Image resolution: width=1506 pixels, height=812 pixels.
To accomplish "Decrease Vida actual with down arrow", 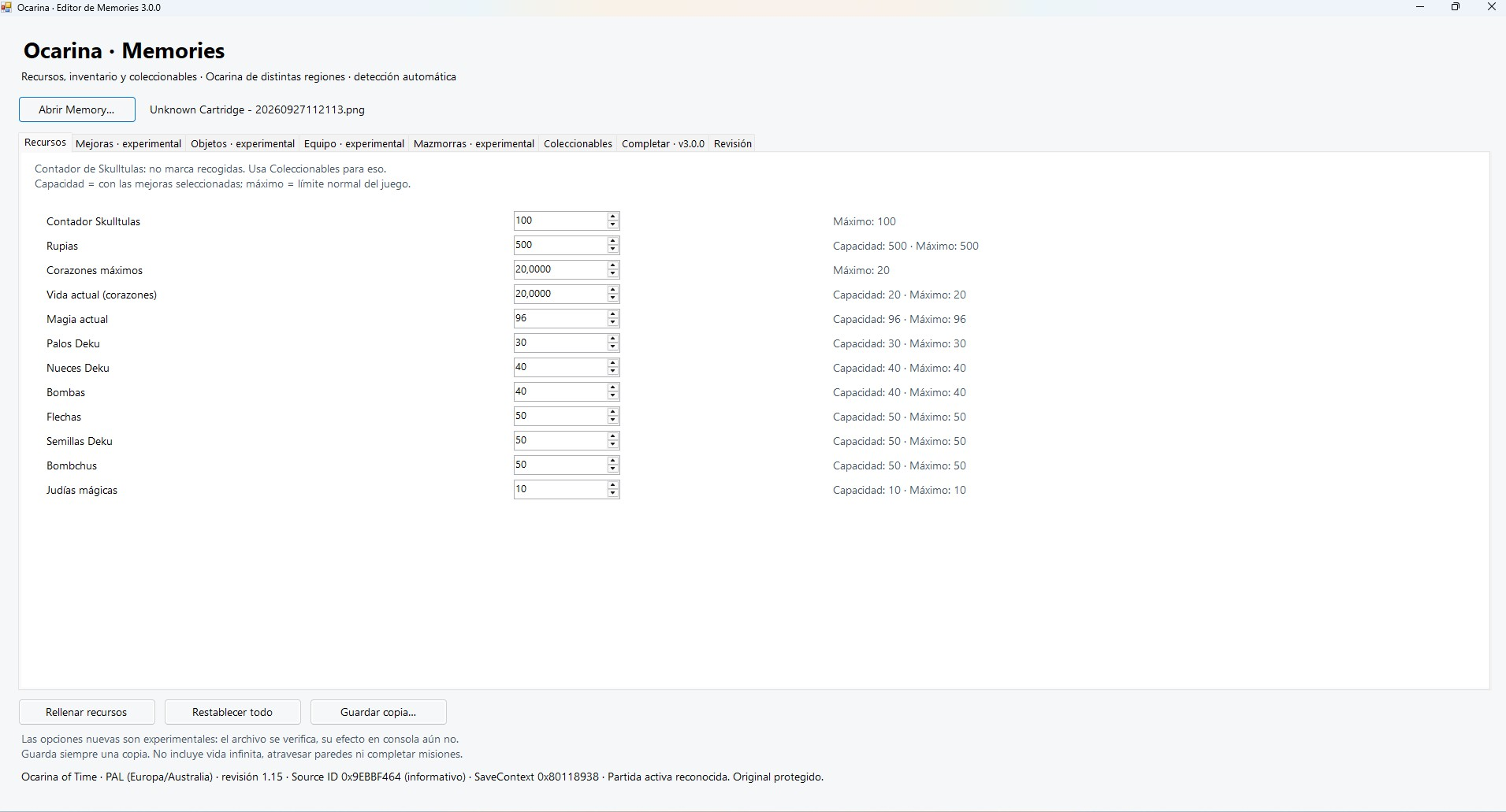I will [613, 298].
